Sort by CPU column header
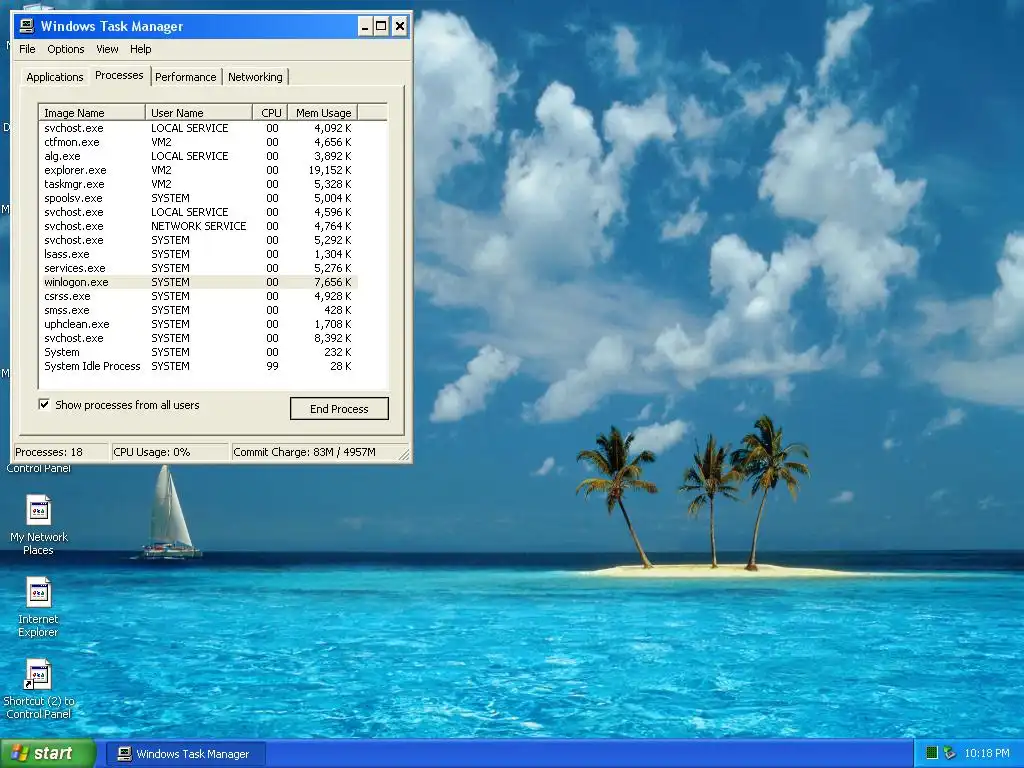The width and height of the screenshot is (1024, 768). click(x=270, y=112)
